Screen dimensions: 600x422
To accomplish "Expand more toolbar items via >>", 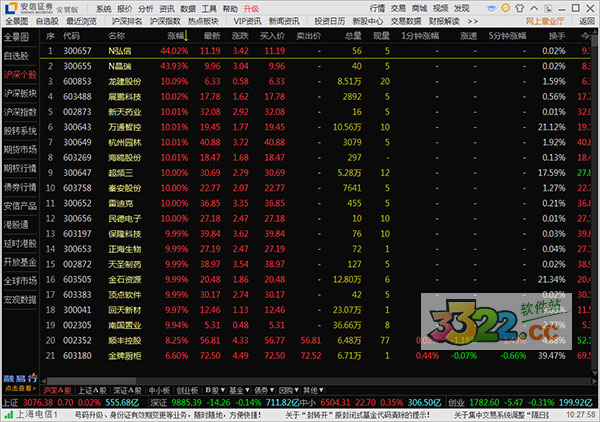I will tap(473, 21).
